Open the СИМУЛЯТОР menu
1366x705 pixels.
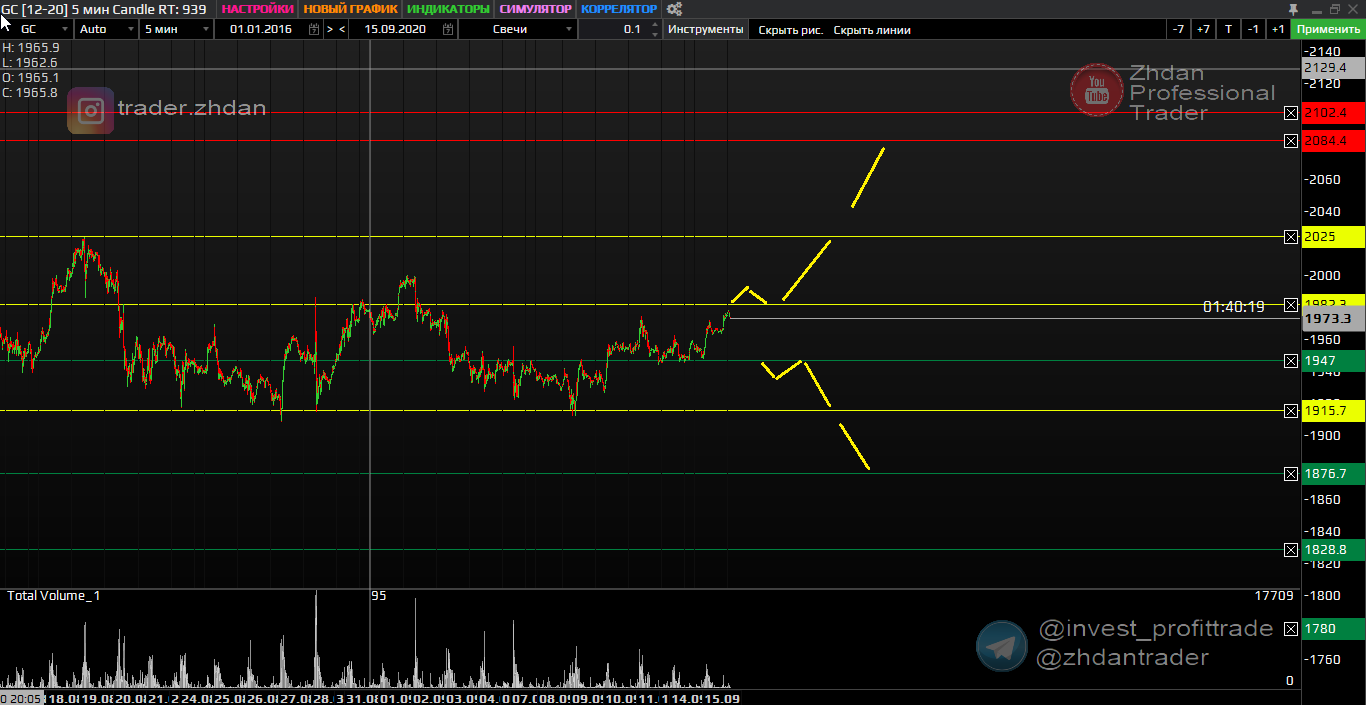point(536,9)
